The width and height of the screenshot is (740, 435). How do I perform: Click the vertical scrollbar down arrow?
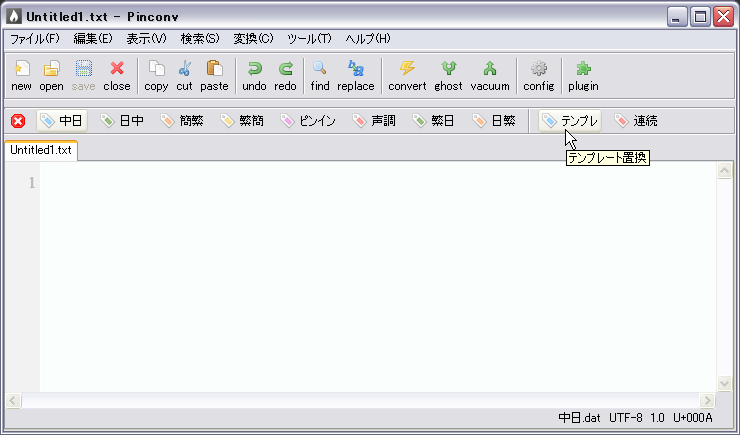point(724,383)
